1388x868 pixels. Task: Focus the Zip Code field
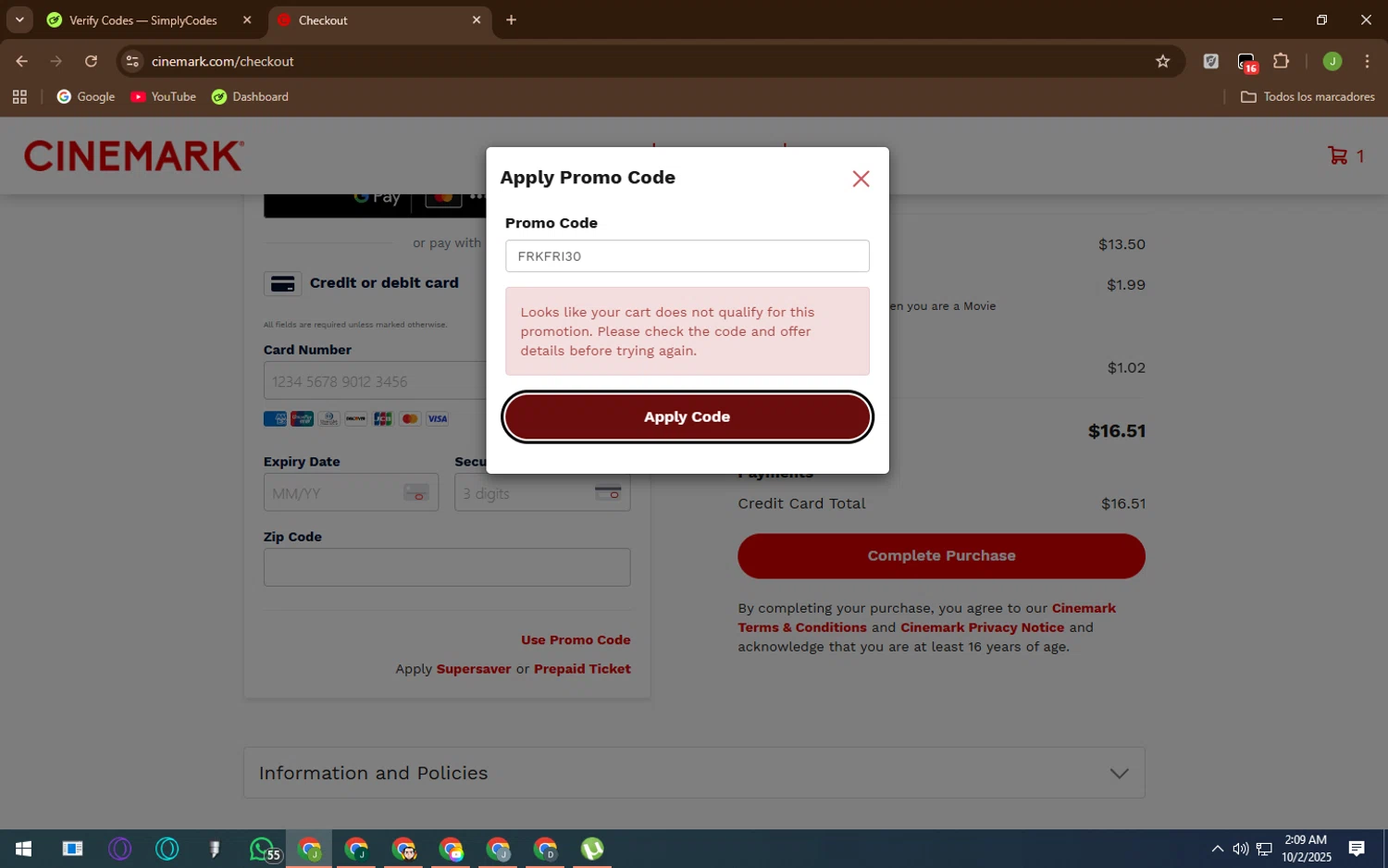[x=447, y=567]
